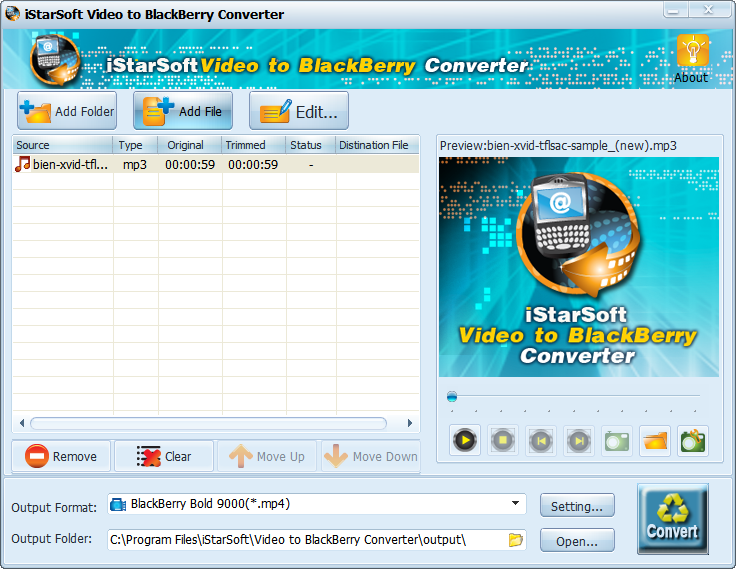Open the snapshot folder icon
The image size is (736, 569).
655,440
